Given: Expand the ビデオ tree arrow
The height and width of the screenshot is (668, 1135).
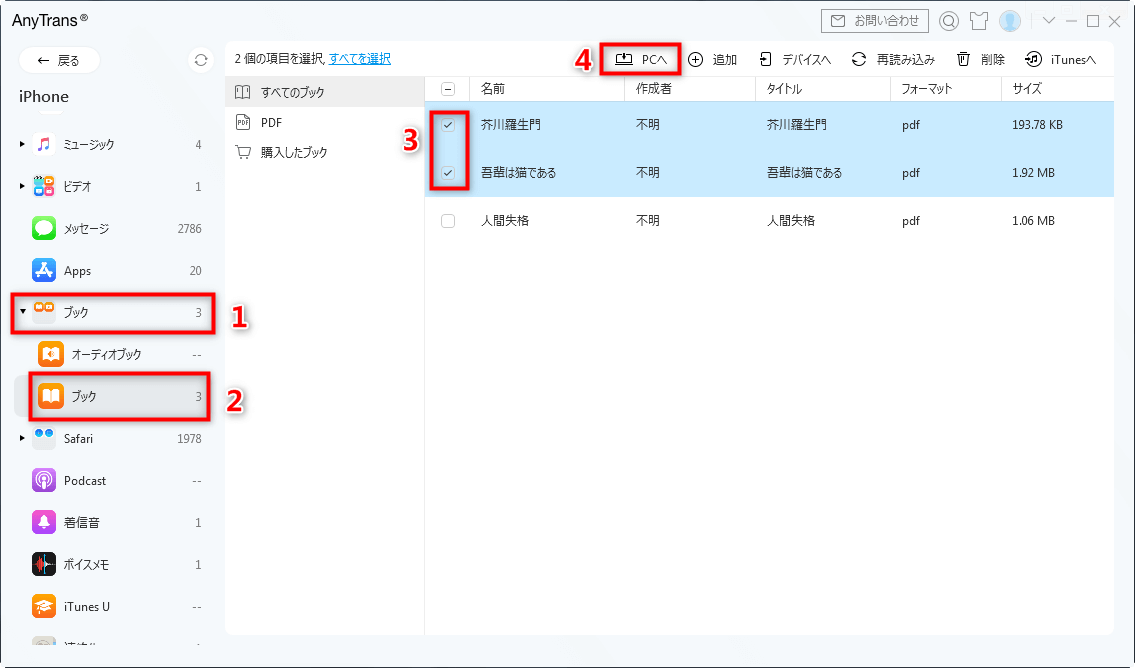Looking at the screenshot, I should 22,186.
